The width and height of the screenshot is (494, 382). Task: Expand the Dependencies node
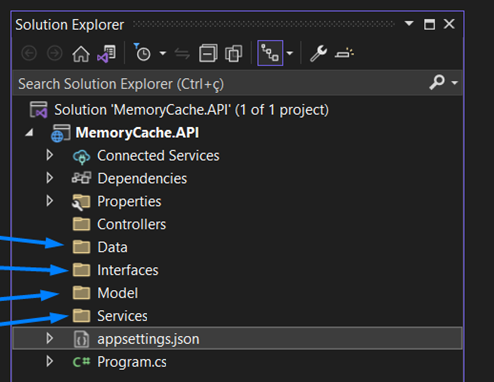point(50,178)
